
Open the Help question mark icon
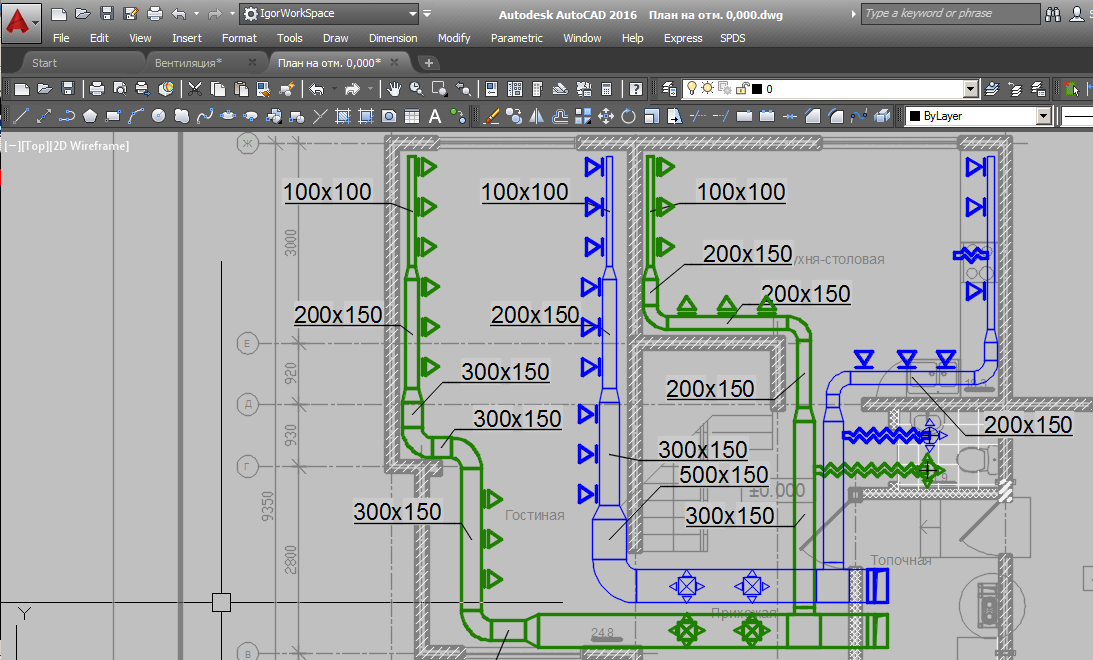(x=636, y=89)
